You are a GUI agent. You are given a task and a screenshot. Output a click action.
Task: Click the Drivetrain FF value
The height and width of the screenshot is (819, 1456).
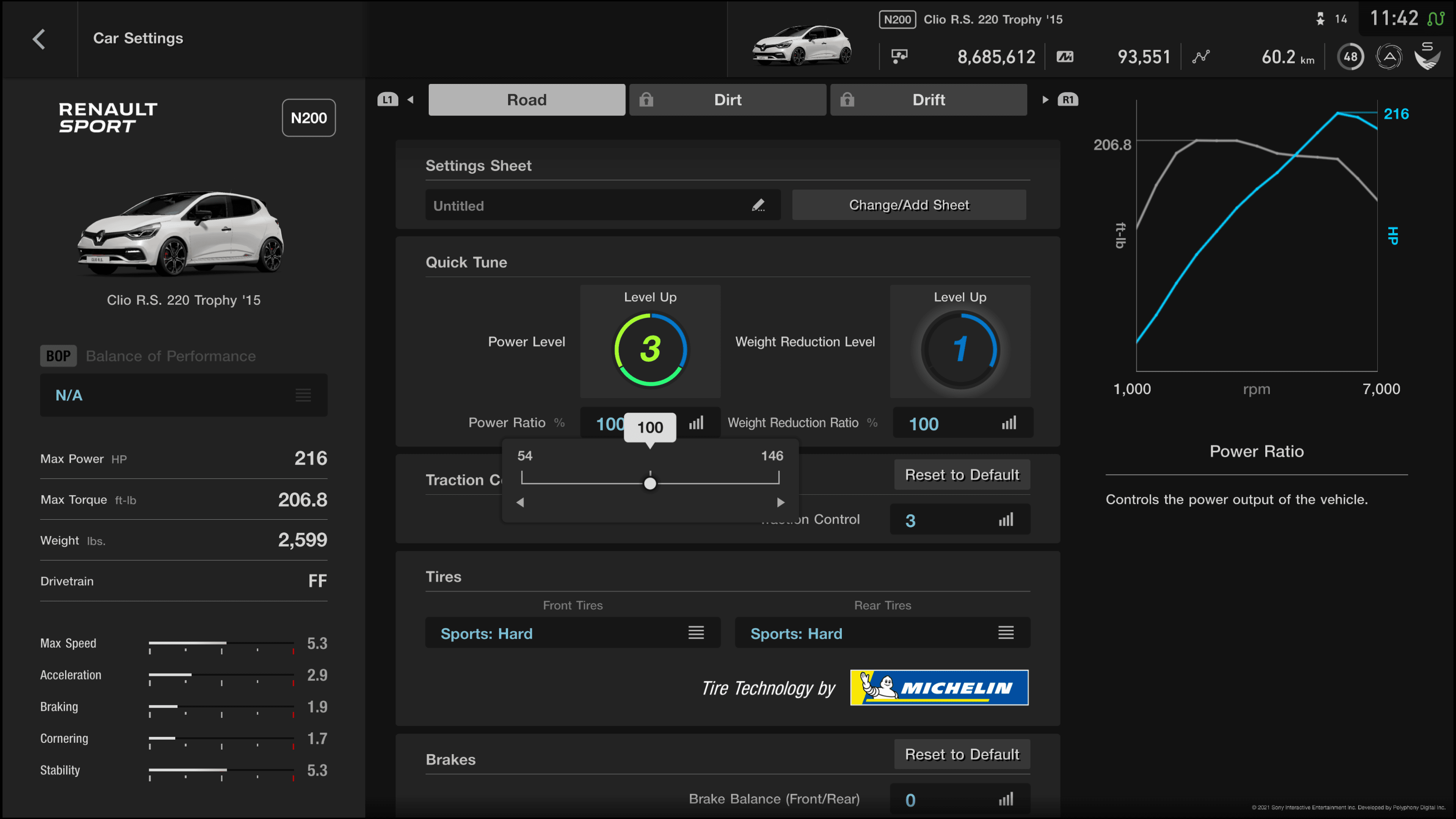pyautogui.click(x=318, y=581)
